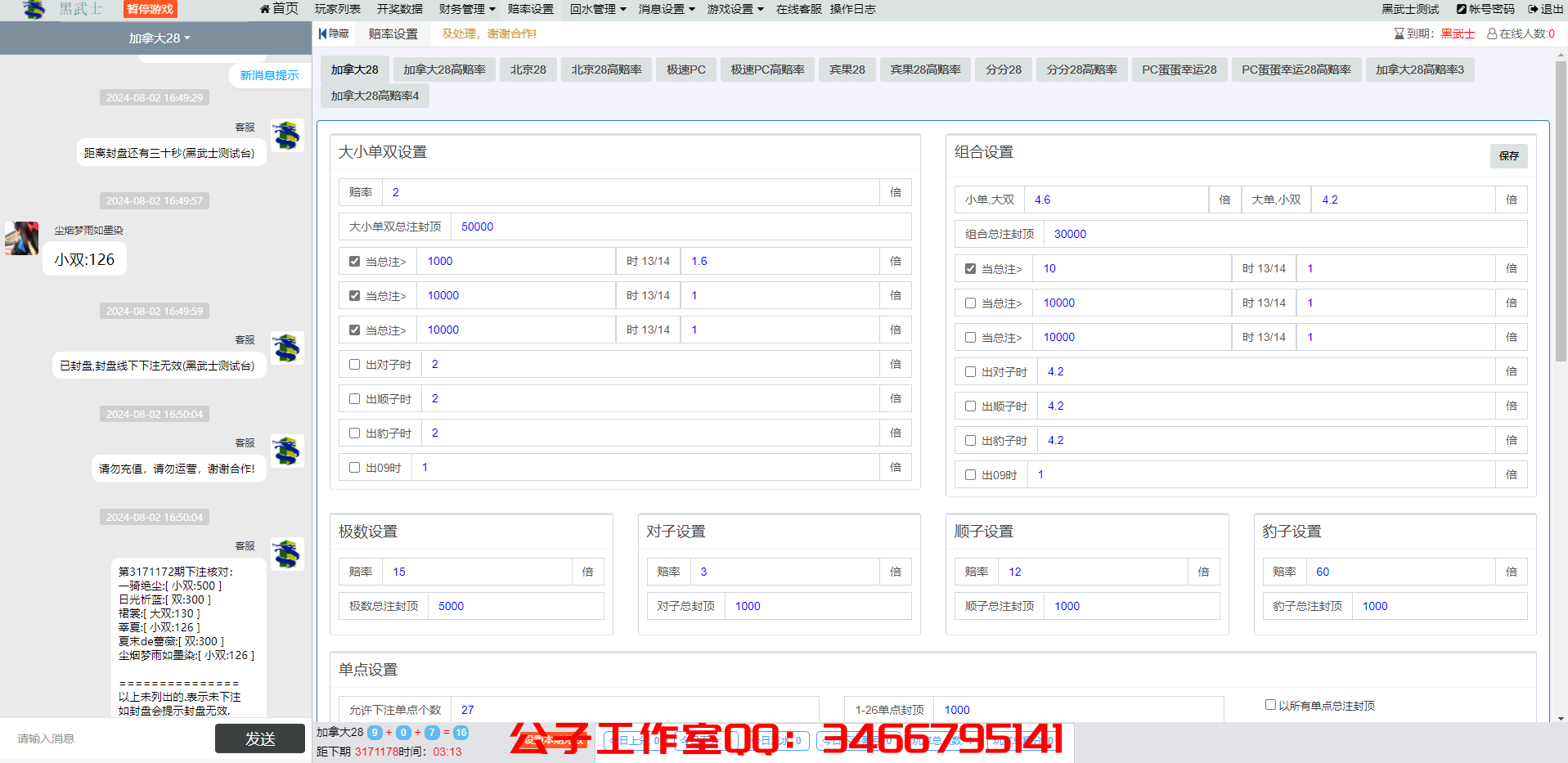Click the 暂停游戏 pause game badge
Image resolution: width=1568 pixels, height=763 pixels.
click(150, 9)
